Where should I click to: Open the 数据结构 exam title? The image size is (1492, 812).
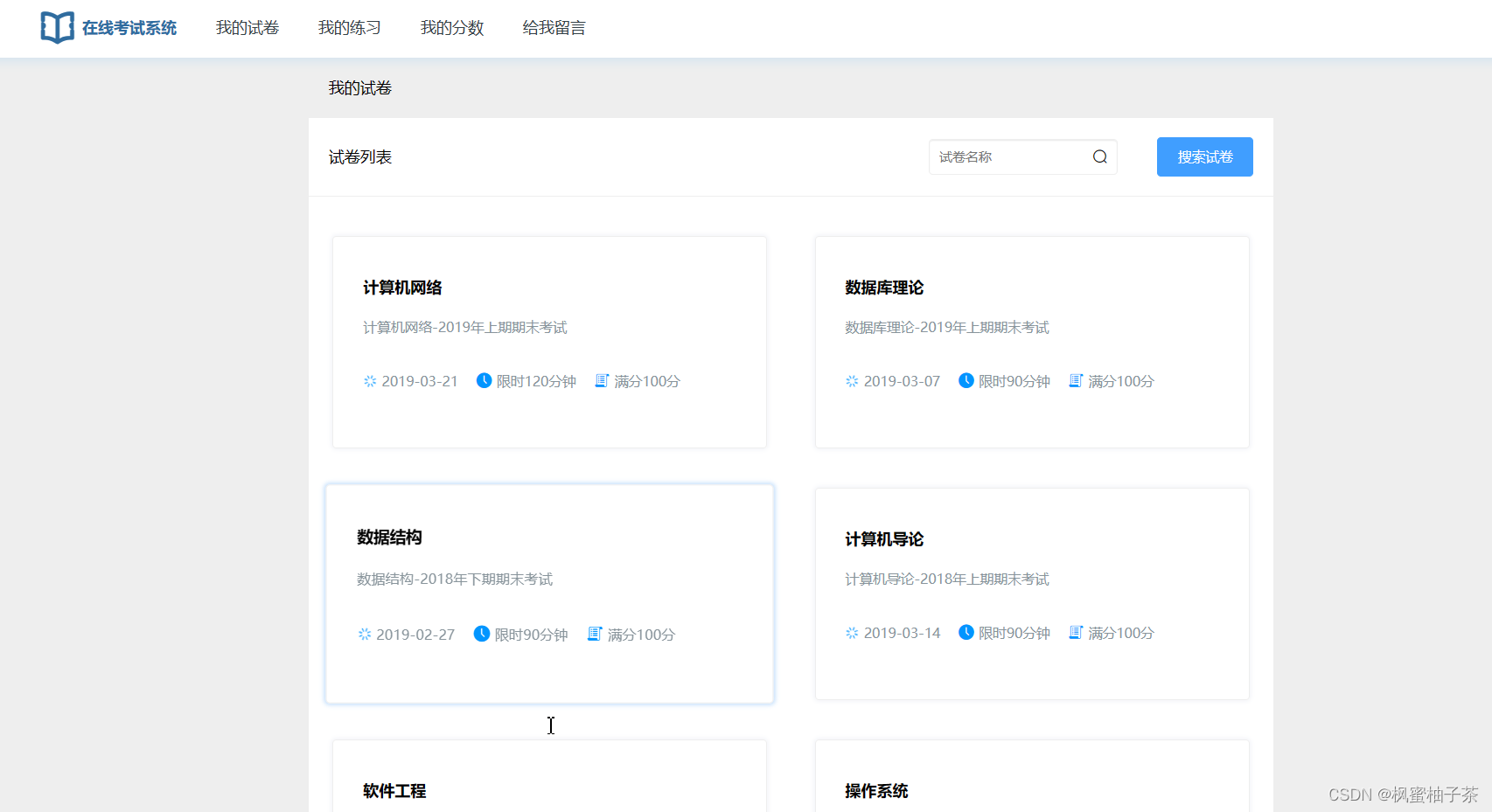[x=389, y=538]
